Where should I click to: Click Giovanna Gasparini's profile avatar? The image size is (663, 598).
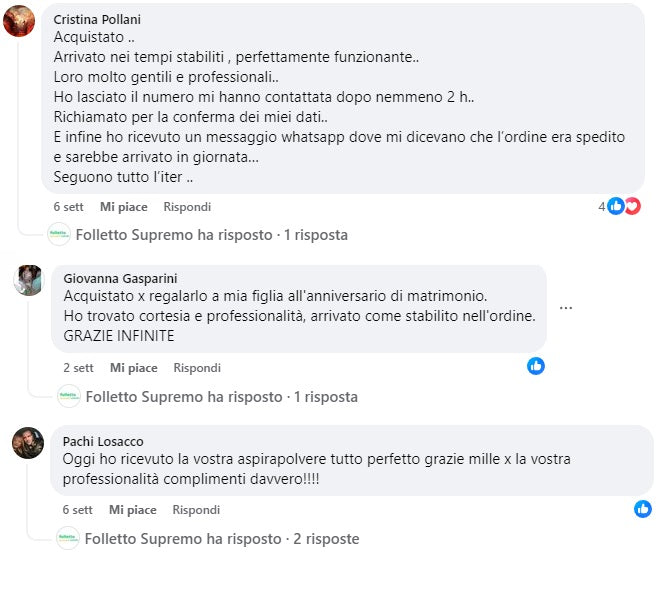coord(28,281)
